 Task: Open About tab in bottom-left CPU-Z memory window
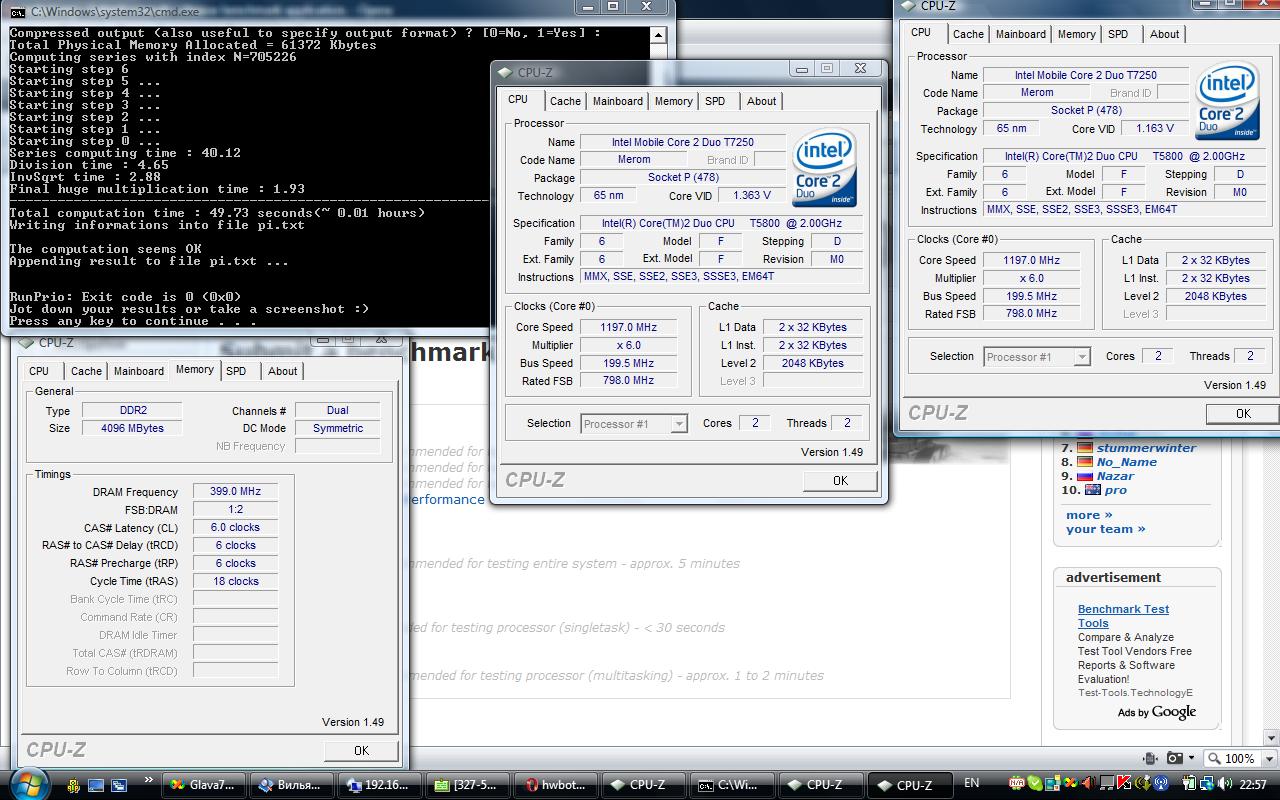pos(283,371)
